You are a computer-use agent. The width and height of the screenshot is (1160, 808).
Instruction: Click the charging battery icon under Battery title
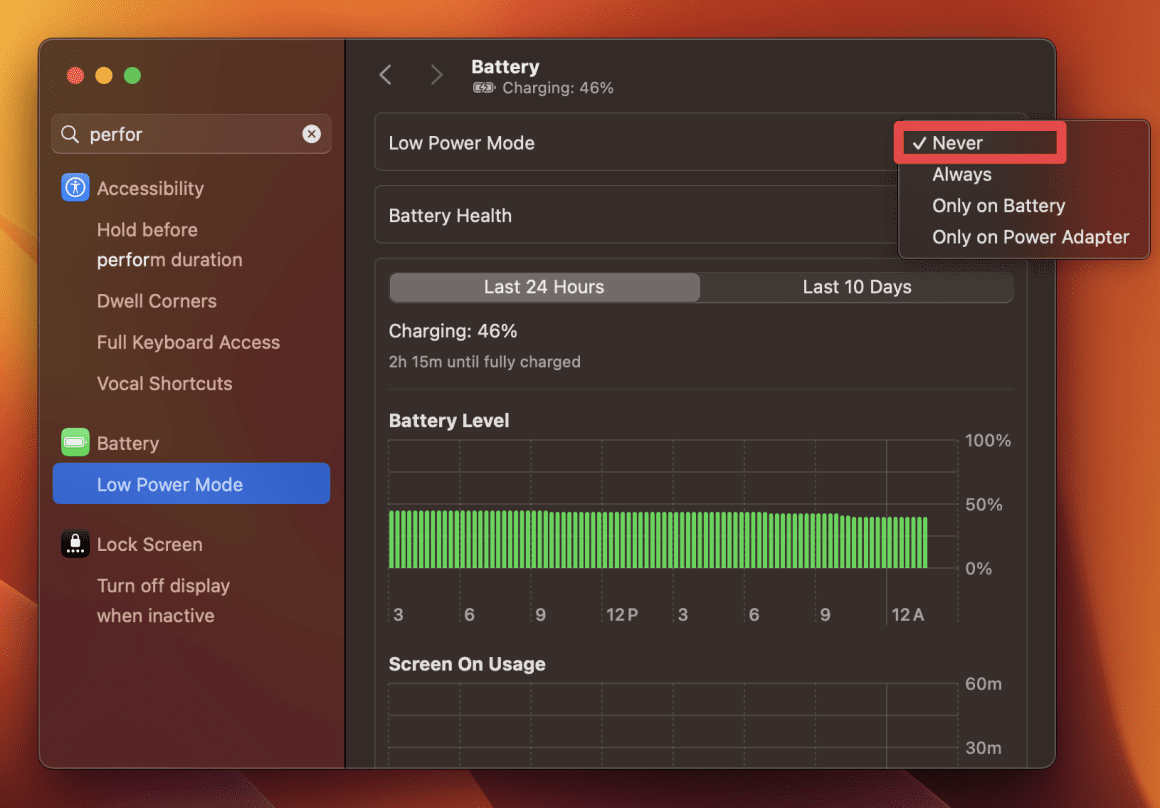(484, 88)
